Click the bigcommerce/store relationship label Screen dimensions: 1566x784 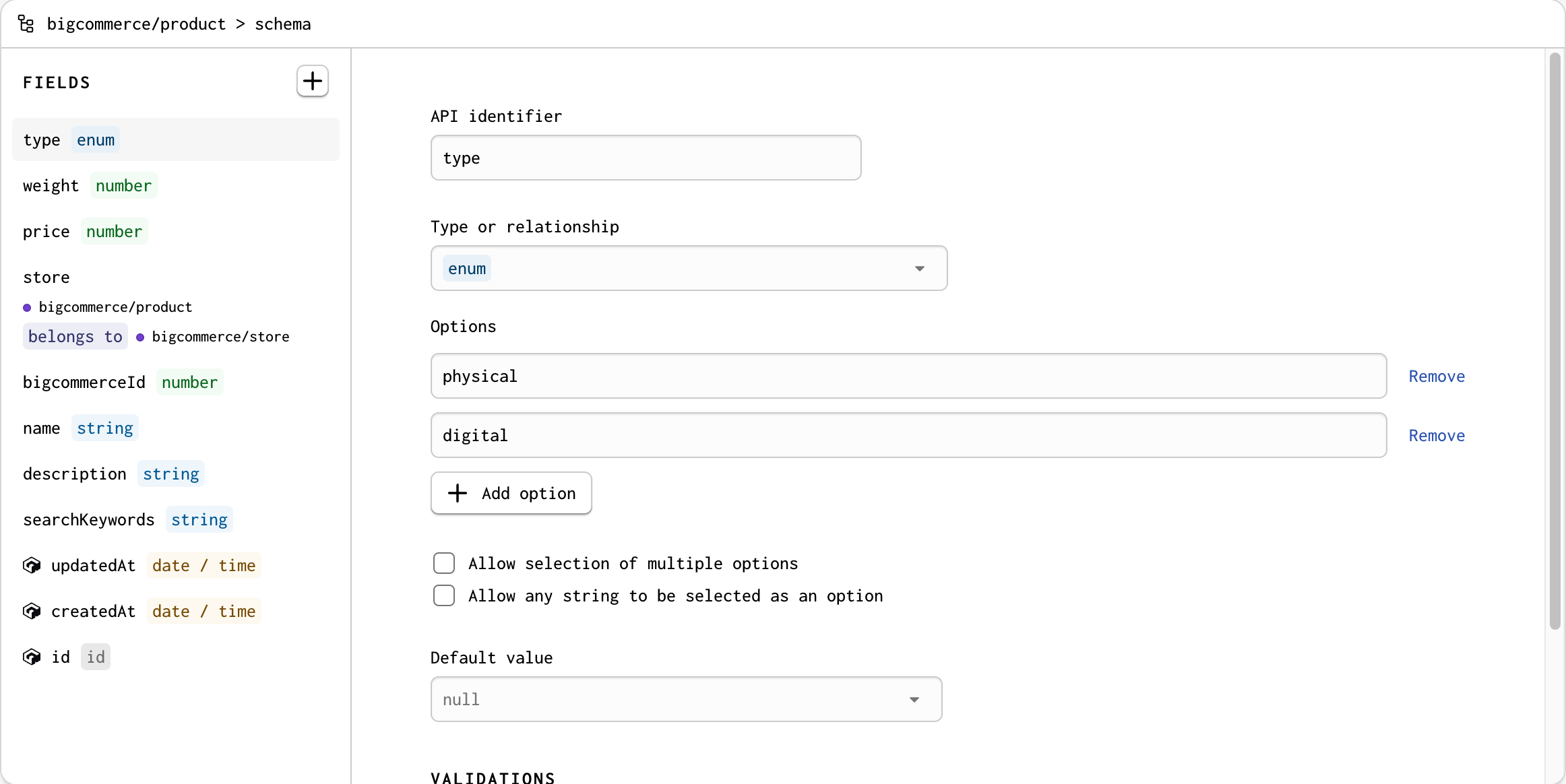point(220,336)
